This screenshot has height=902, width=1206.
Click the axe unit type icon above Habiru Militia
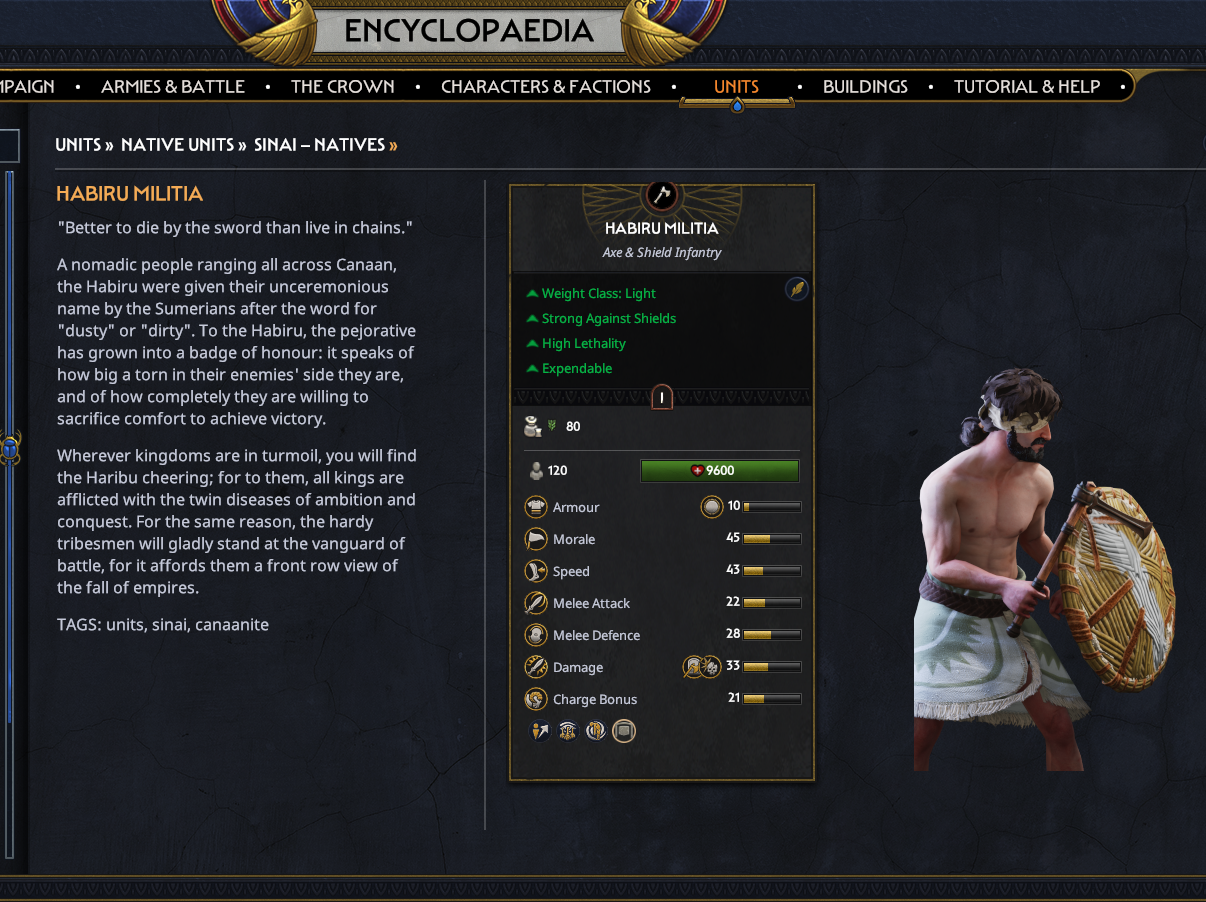pos(661,194)
